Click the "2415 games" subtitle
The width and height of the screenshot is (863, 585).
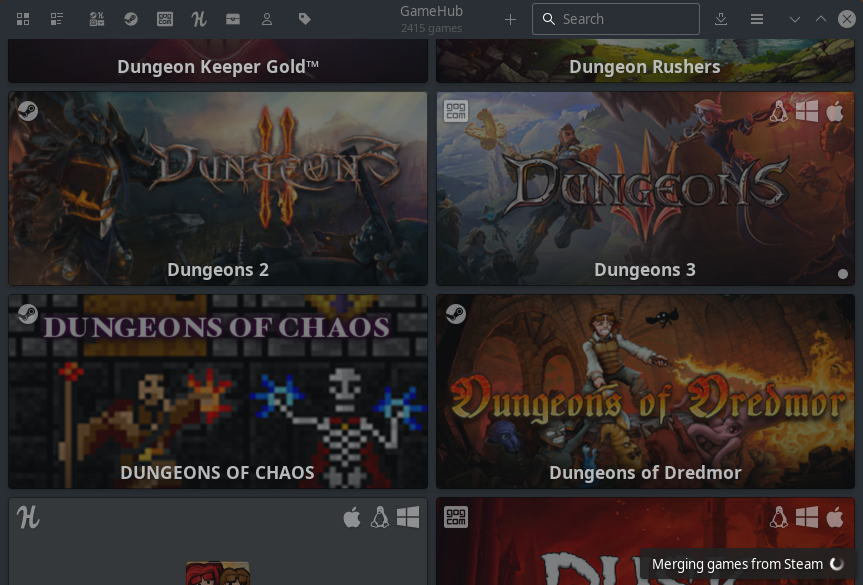point(432,28)
